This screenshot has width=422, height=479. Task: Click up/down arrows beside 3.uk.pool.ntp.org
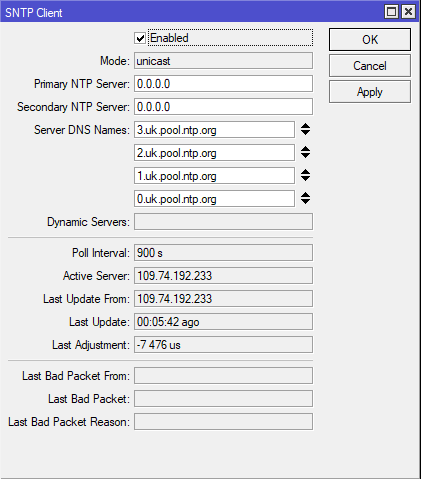tap(305, 129)
